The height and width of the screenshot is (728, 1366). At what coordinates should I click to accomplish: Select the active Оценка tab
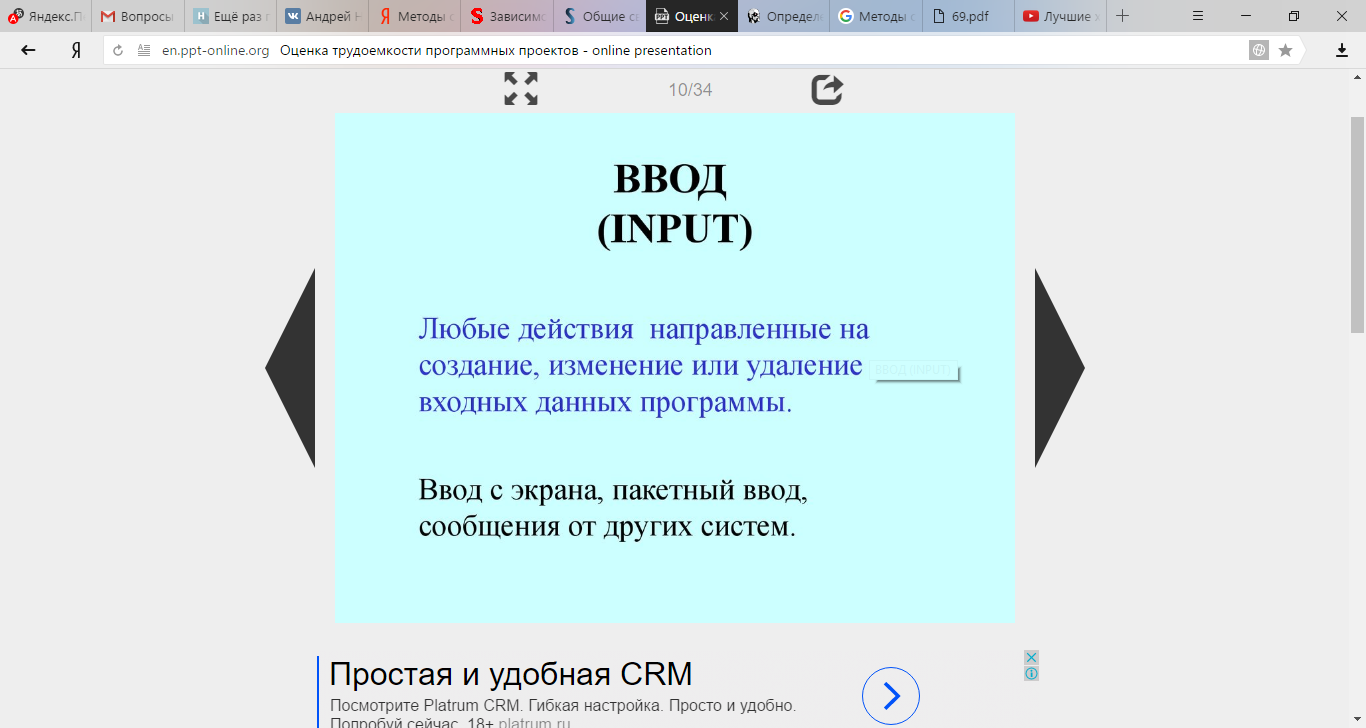point(692,16)
